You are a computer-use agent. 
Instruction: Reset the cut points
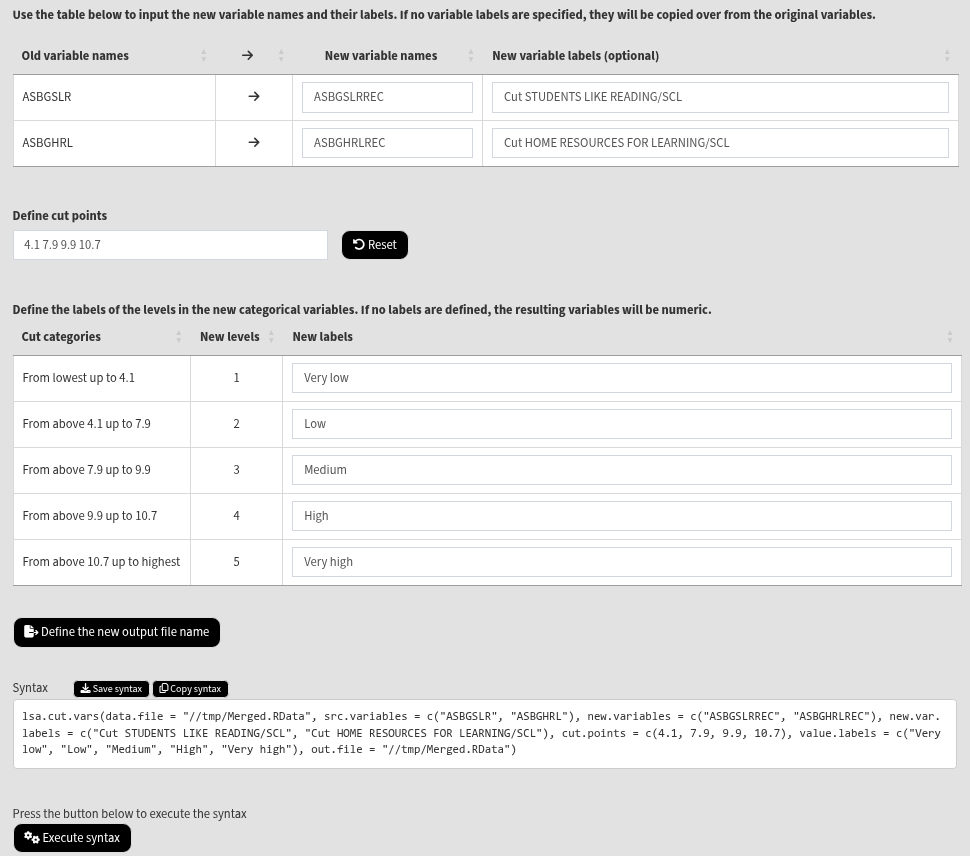[375, 245]
